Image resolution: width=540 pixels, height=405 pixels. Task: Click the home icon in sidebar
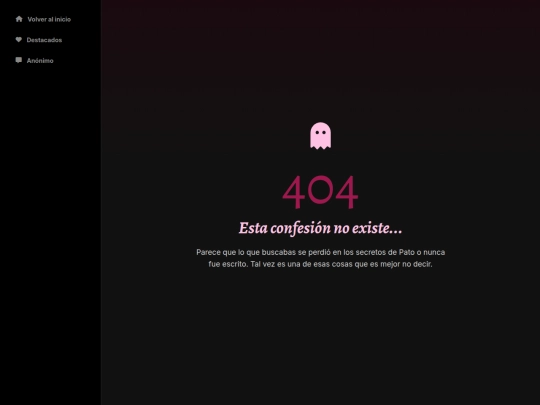(19, 19)
